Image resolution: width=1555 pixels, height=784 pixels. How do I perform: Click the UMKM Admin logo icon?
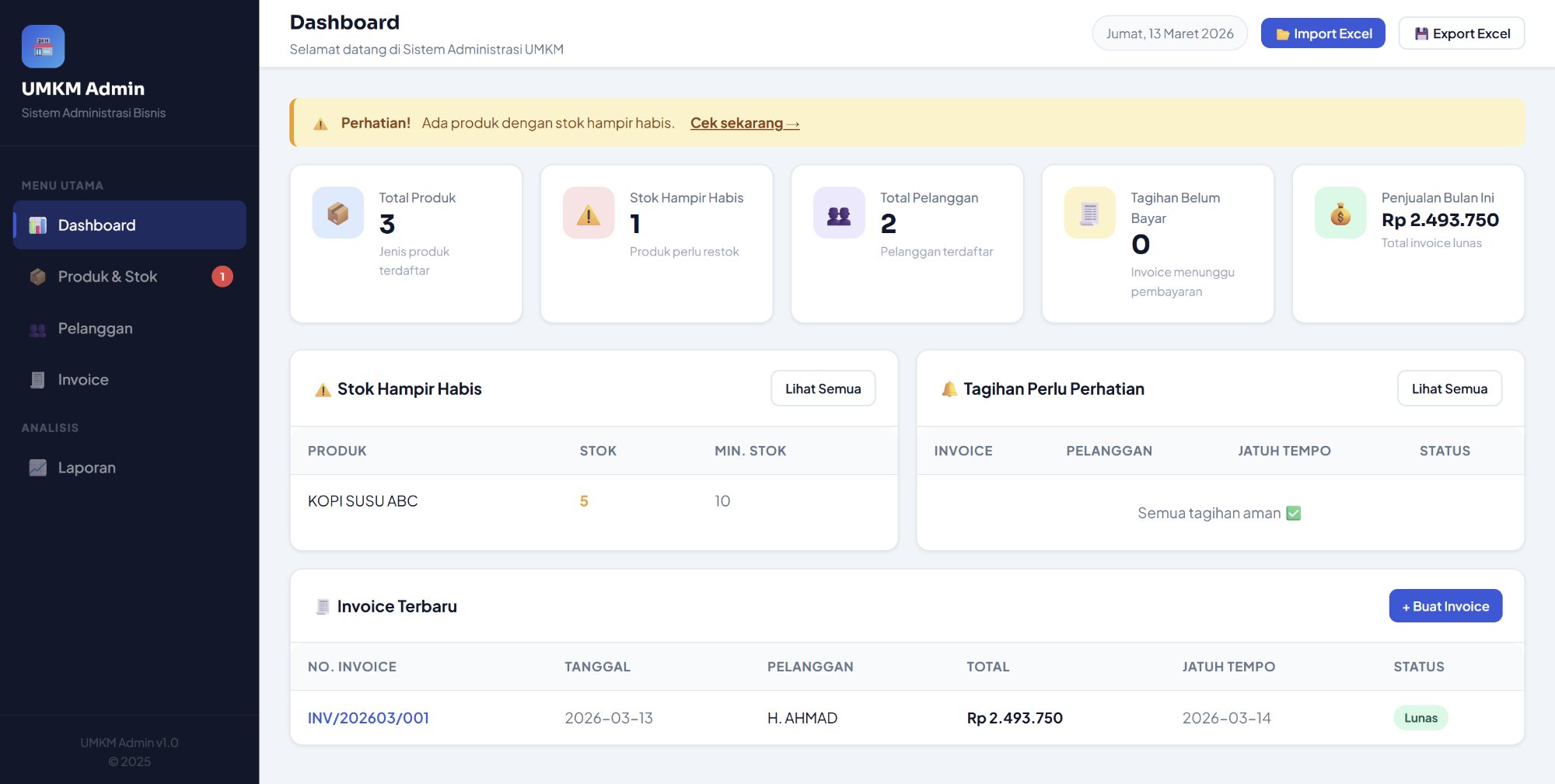[44, 46]
